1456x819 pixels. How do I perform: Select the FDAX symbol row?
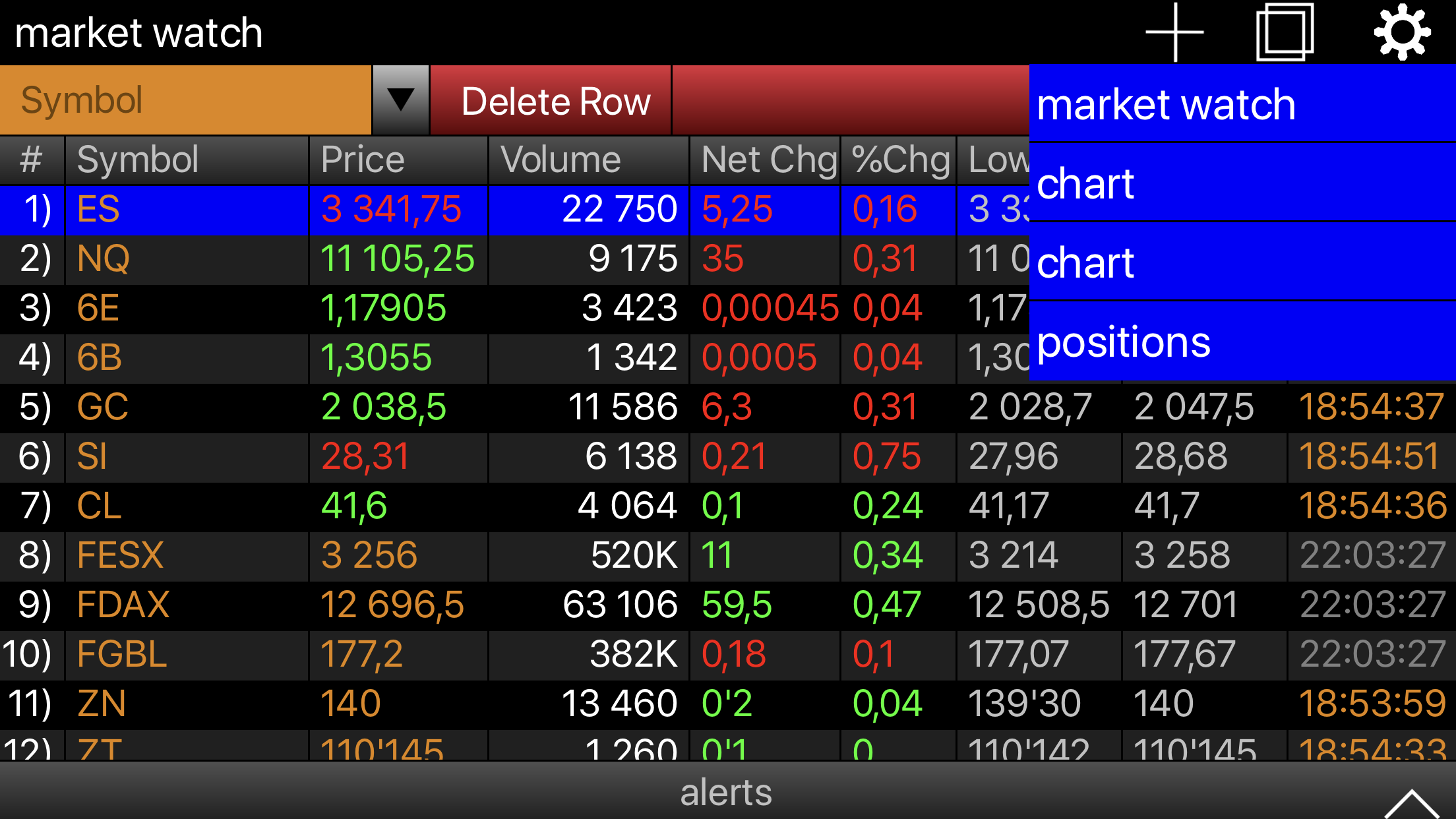123,605
